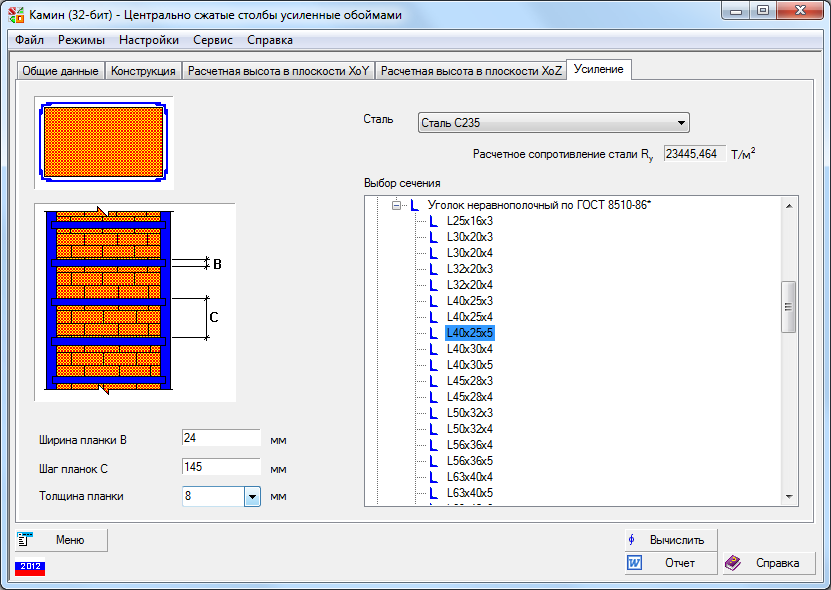Select the L40x30x4 section

(x=469, y=349)
